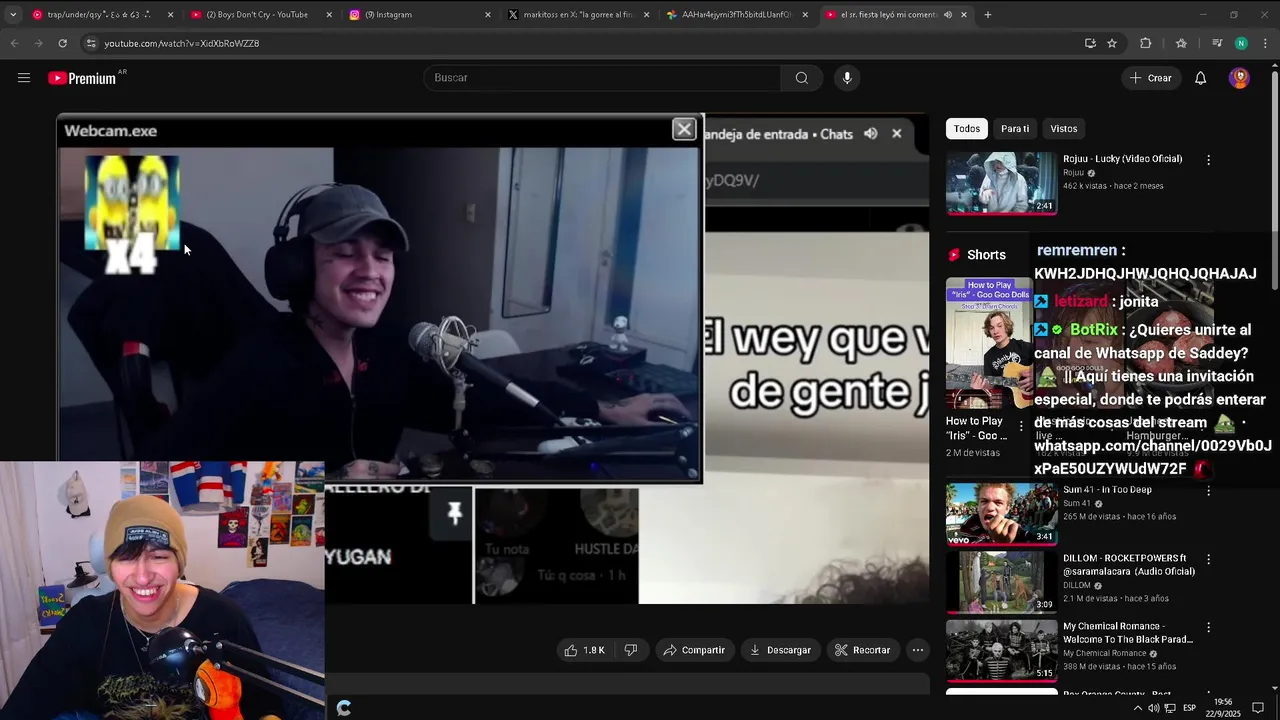The image size is (1280, 720).
Task: Open the taskbar volume control
Action: 1153,708
